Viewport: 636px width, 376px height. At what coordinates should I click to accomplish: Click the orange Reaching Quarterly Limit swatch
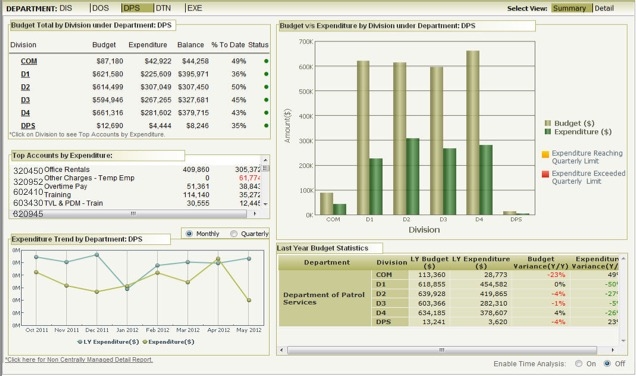(x=546, y=154)
